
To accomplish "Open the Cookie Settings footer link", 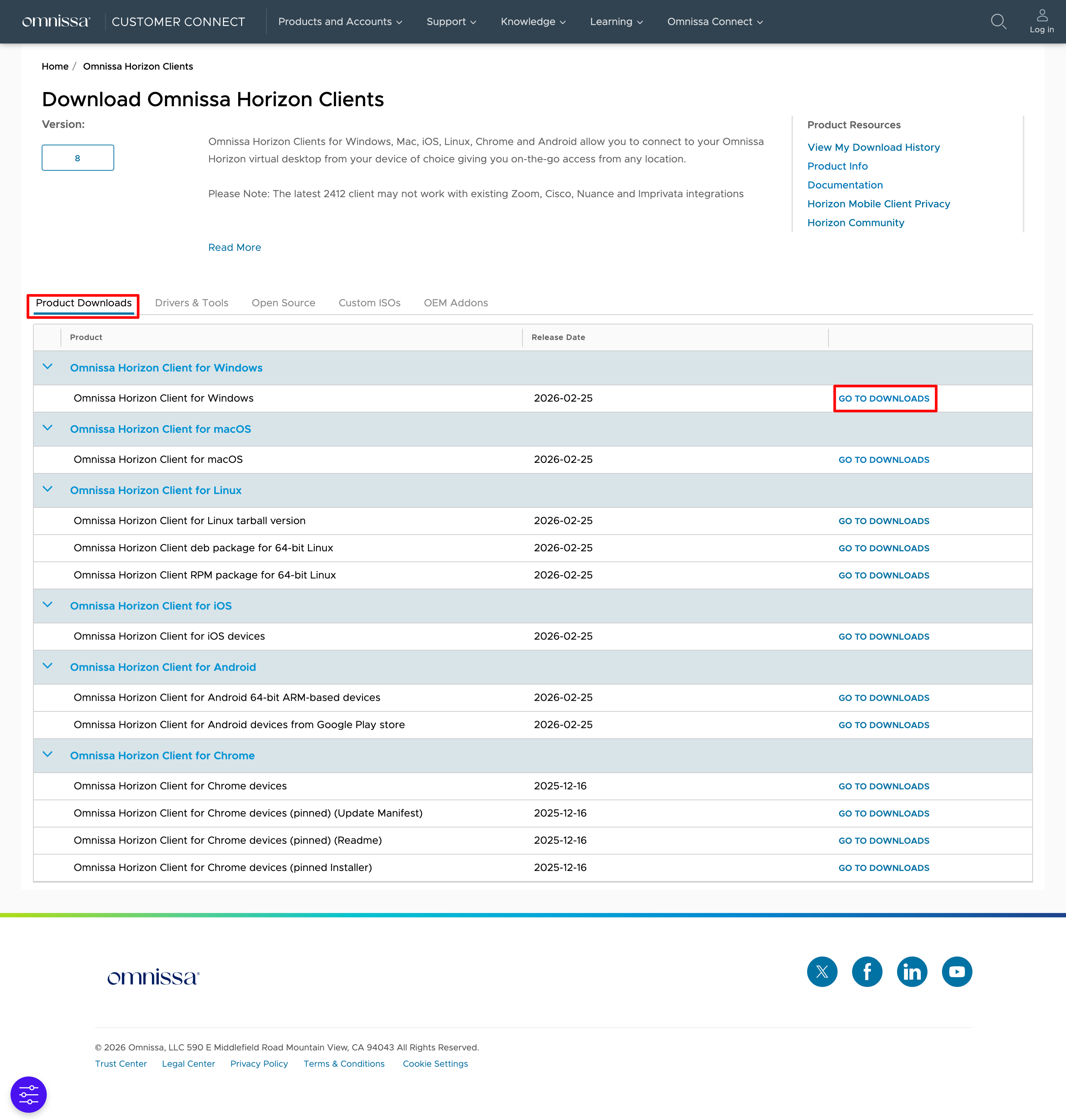I will point(435,1063).
